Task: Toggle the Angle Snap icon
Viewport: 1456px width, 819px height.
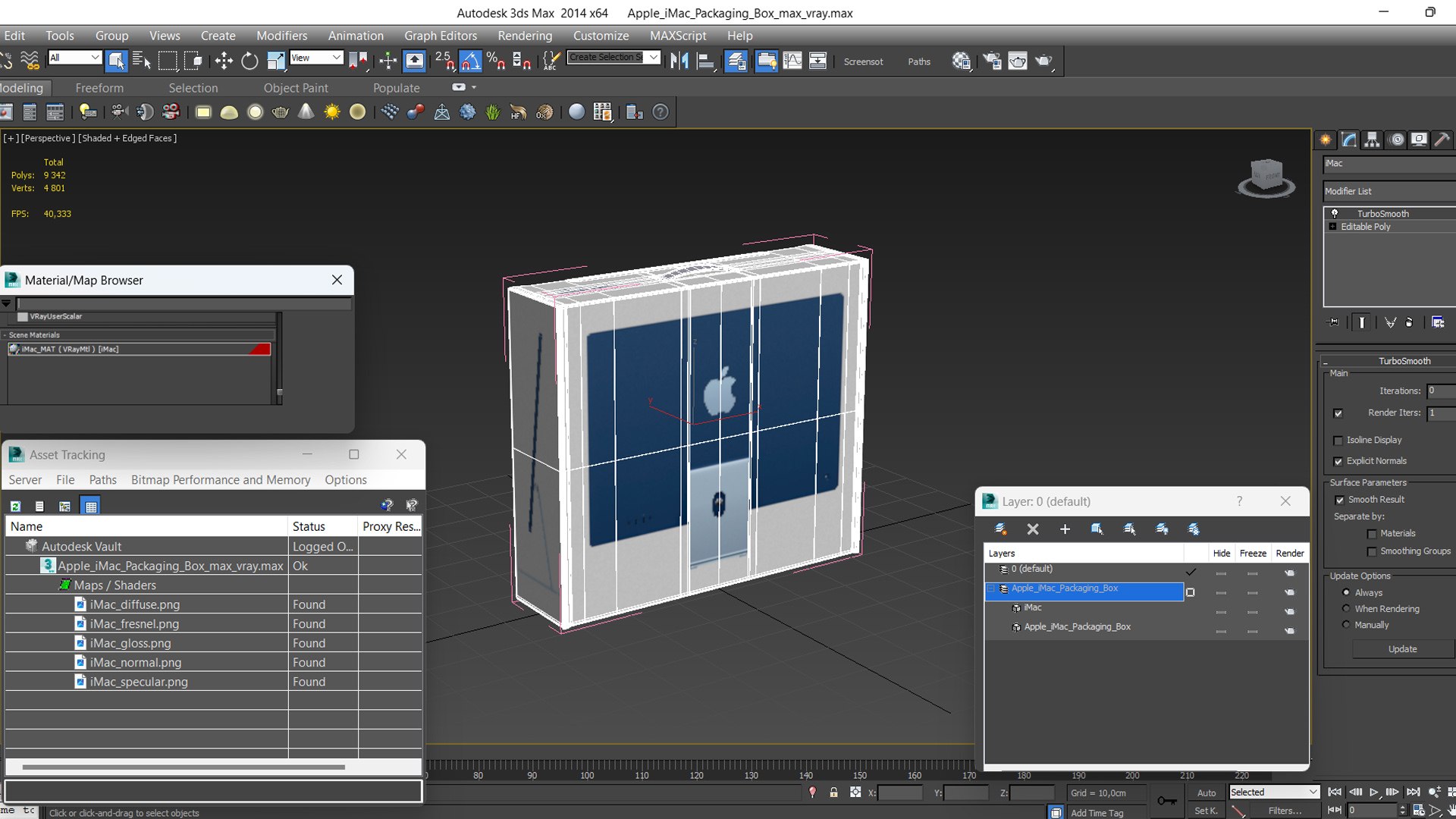Action: pos(469,61)
